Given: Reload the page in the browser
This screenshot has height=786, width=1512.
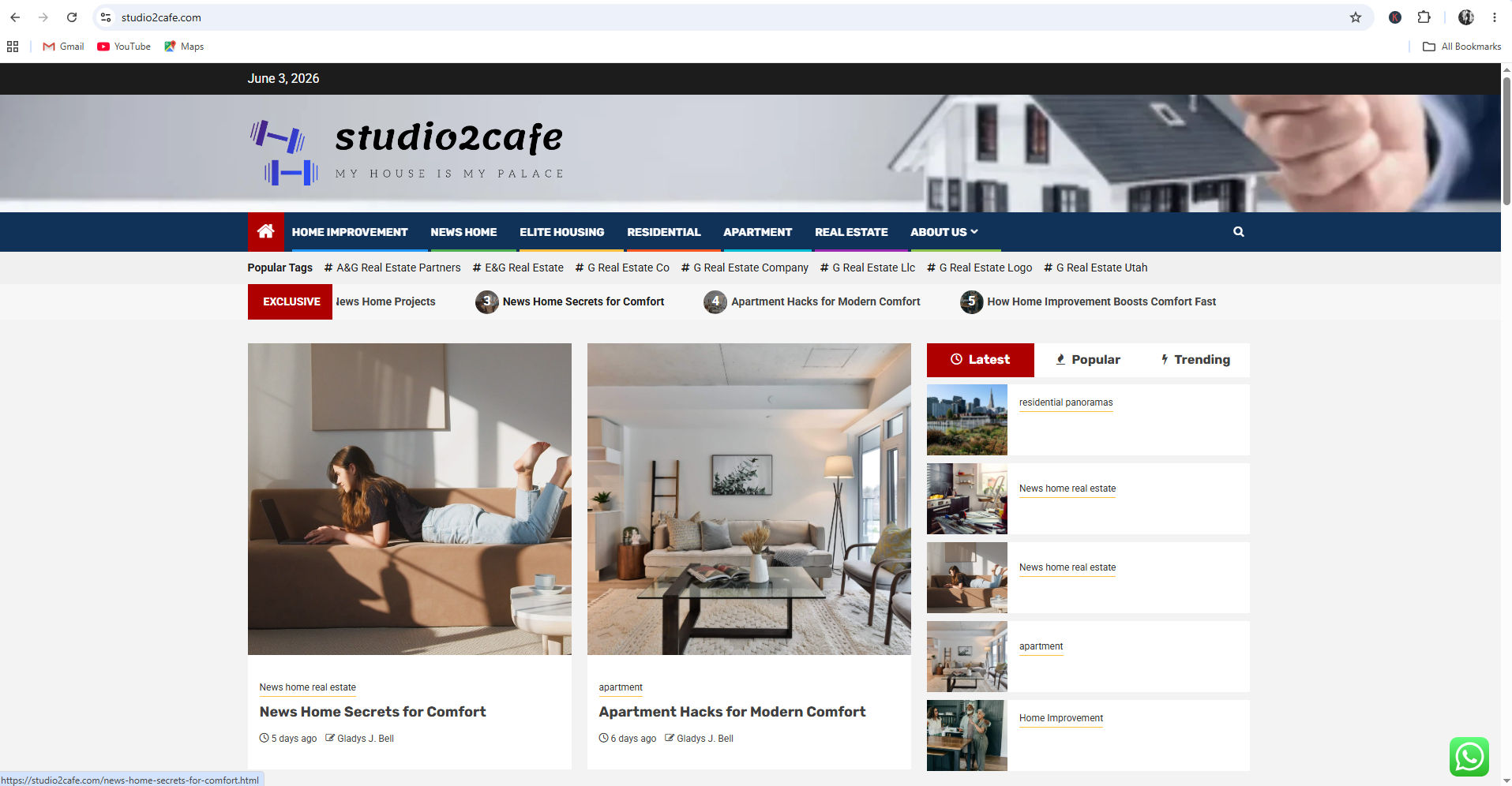Looking at the screenshot, I should pyautogui.click(x=72, y=17).
